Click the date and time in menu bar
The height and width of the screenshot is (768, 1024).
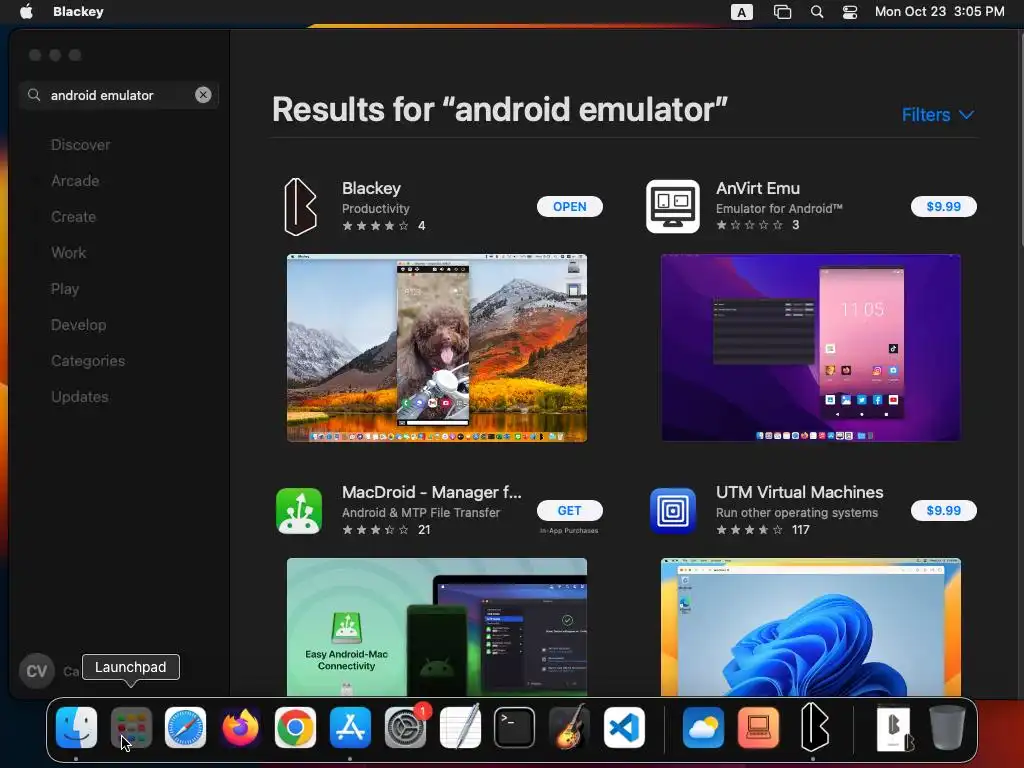939,11
